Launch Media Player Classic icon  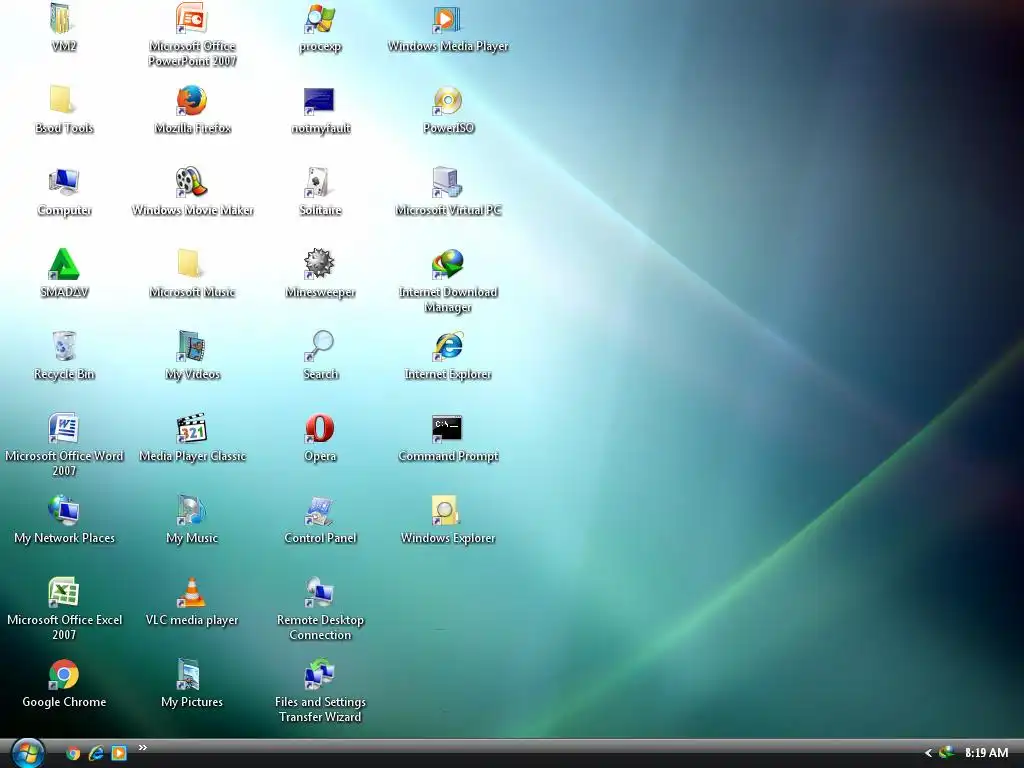[x=192, y=428]
